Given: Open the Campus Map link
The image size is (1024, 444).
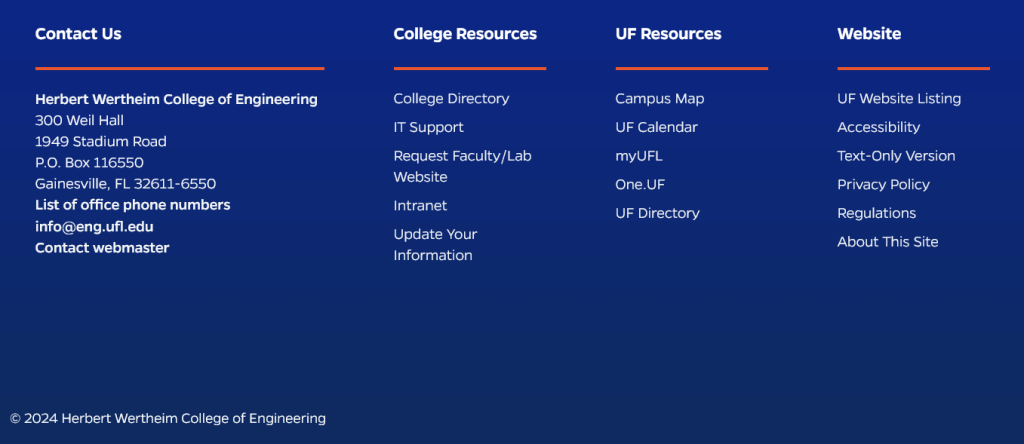Looking at the screenshot, I should 660,99.
